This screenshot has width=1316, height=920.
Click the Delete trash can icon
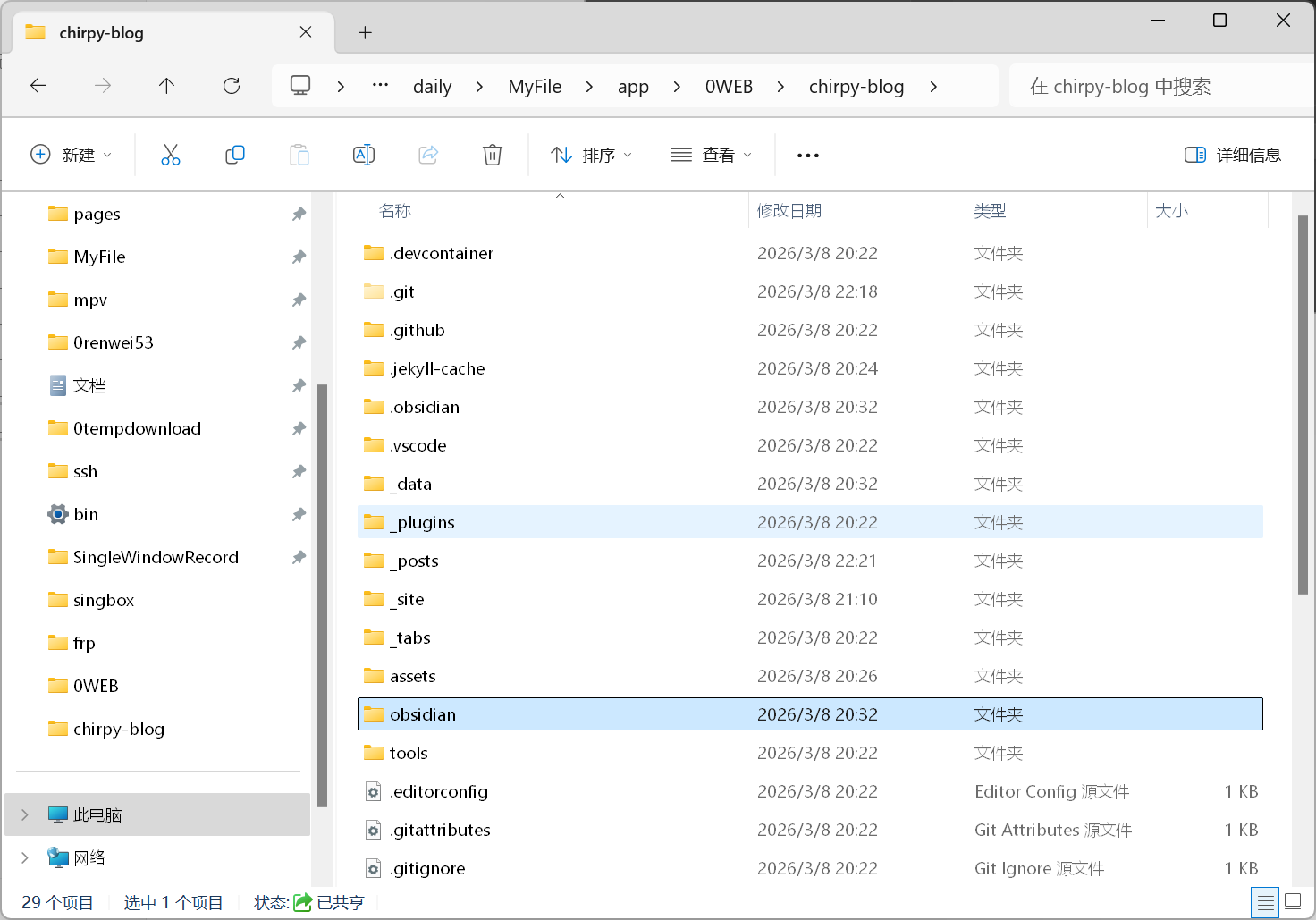click(492, 155)
